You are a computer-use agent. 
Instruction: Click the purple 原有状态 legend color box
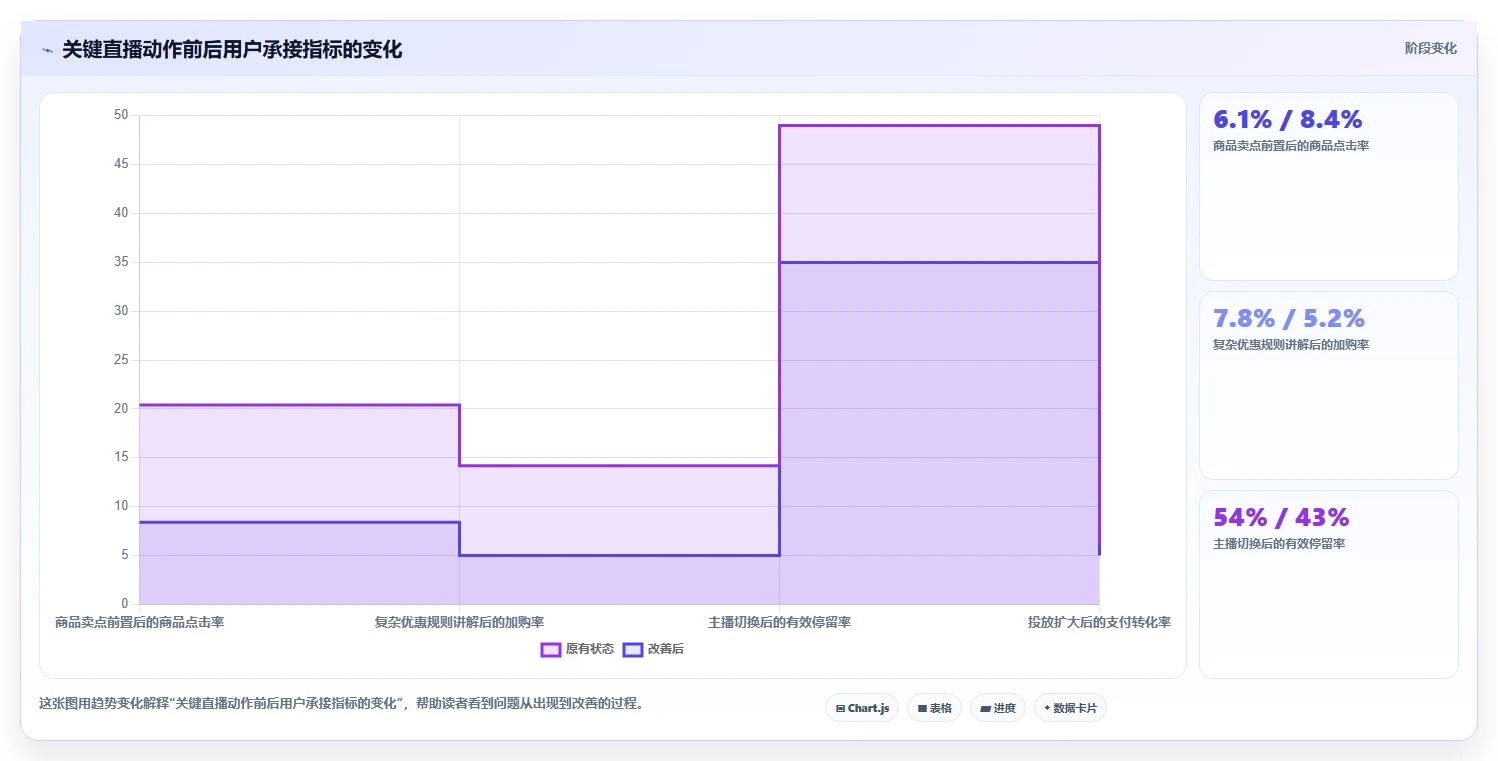550,649
